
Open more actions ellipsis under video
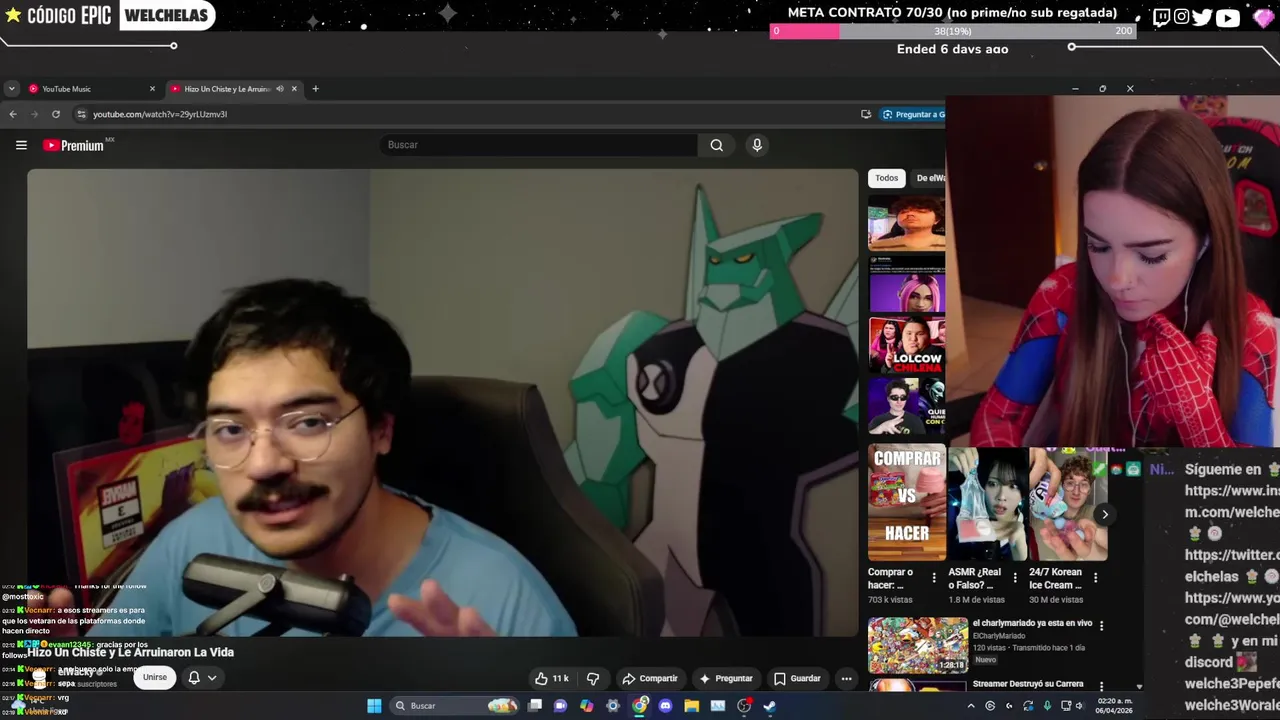[846, 678]
